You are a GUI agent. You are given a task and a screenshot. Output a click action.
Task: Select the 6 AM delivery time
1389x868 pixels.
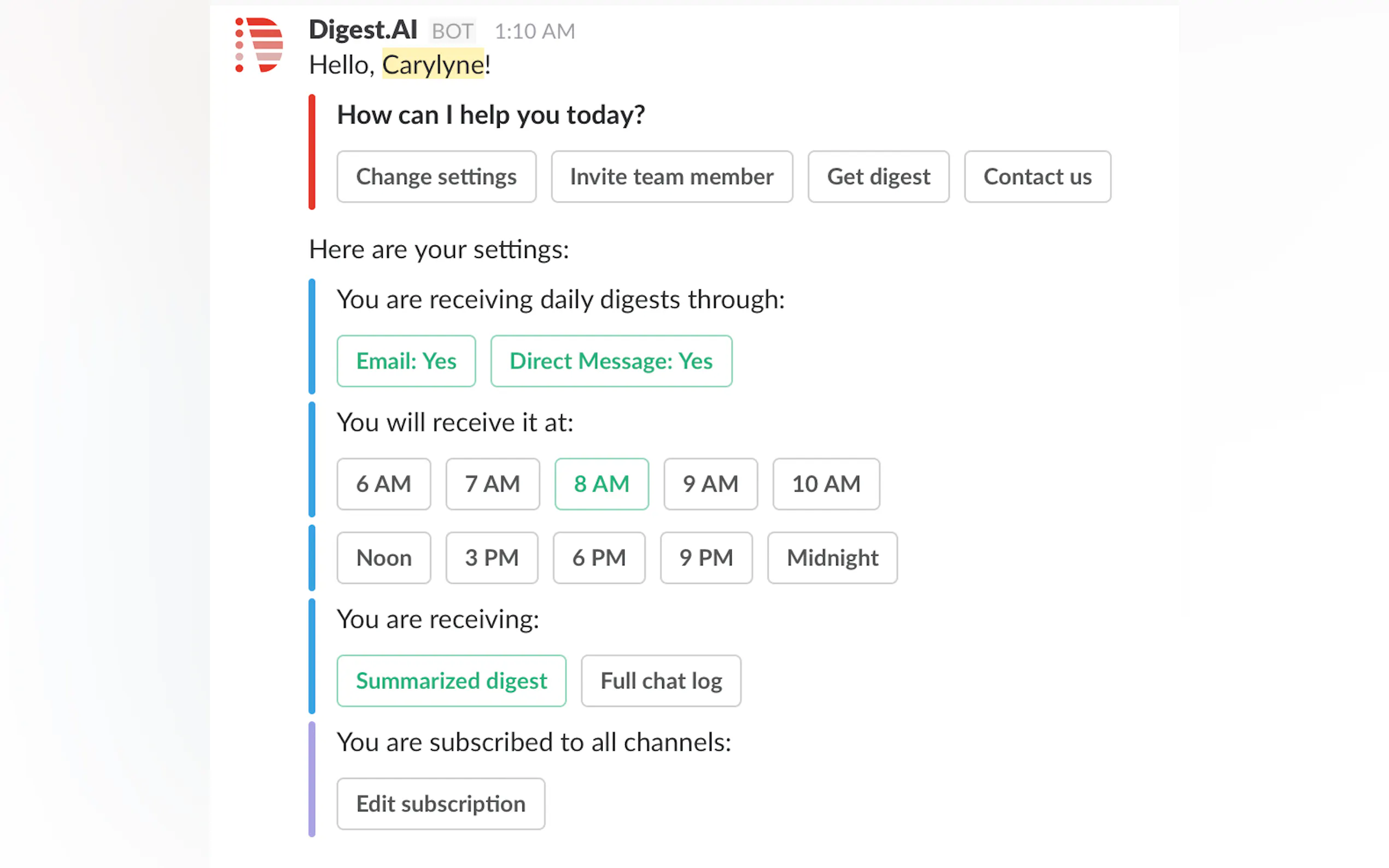pos(383,484)
